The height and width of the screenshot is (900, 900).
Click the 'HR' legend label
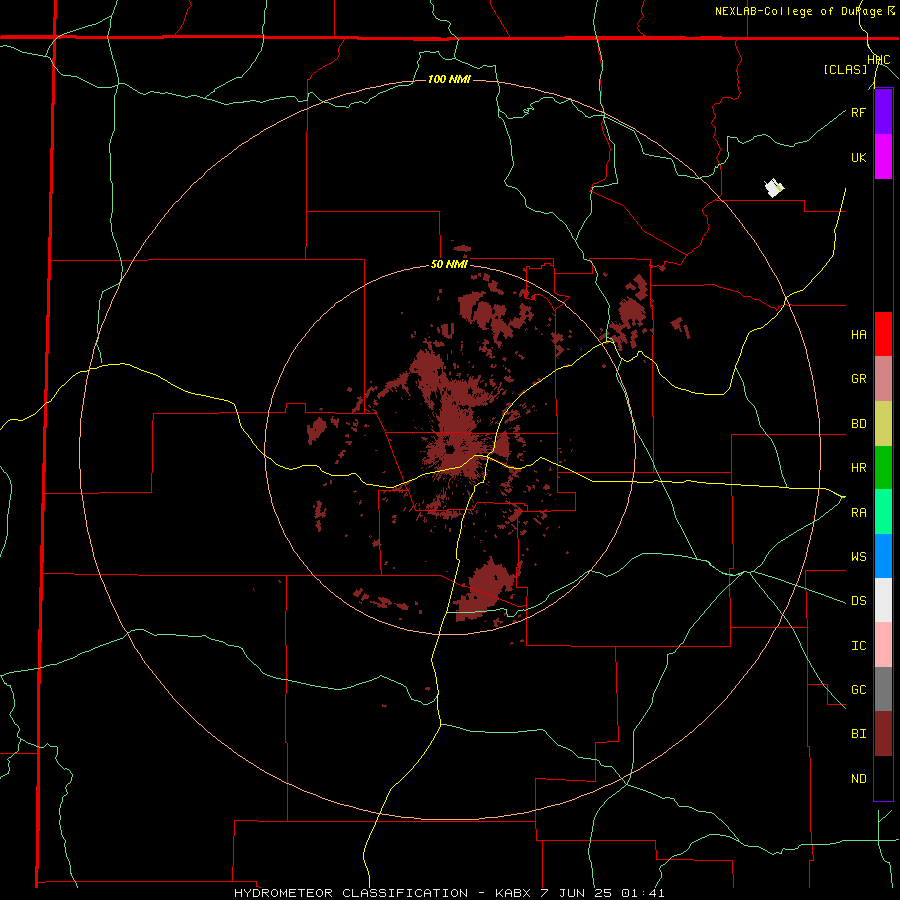point(858,468)
